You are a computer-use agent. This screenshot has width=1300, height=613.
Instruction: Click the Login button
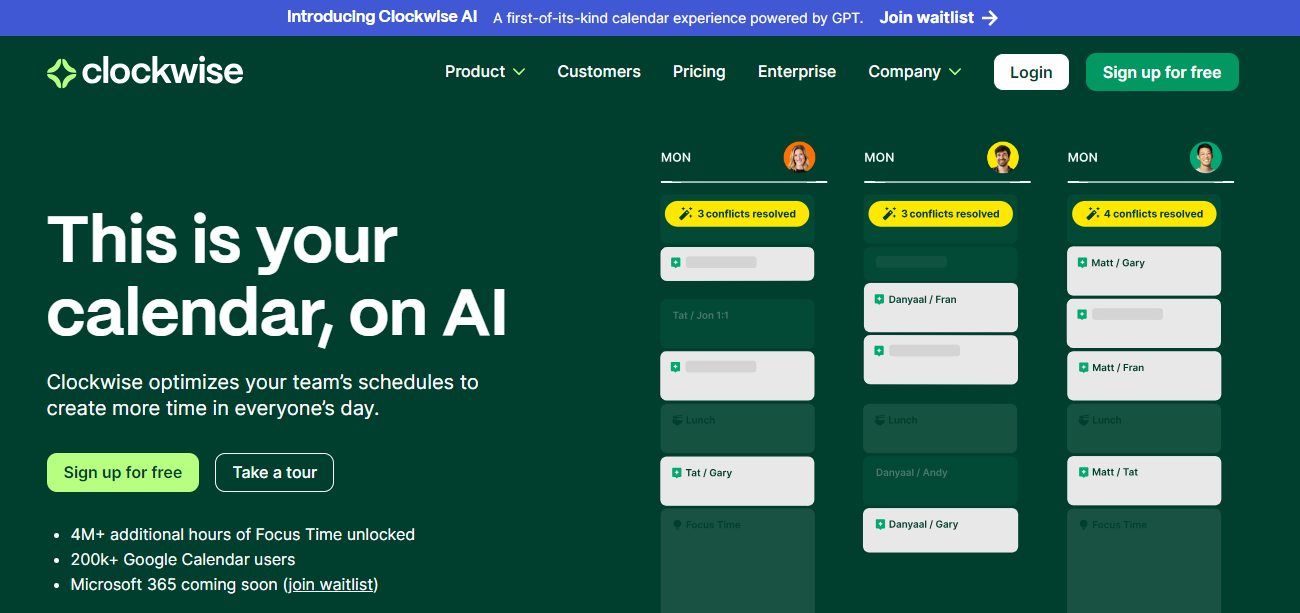pos(1031,72)
